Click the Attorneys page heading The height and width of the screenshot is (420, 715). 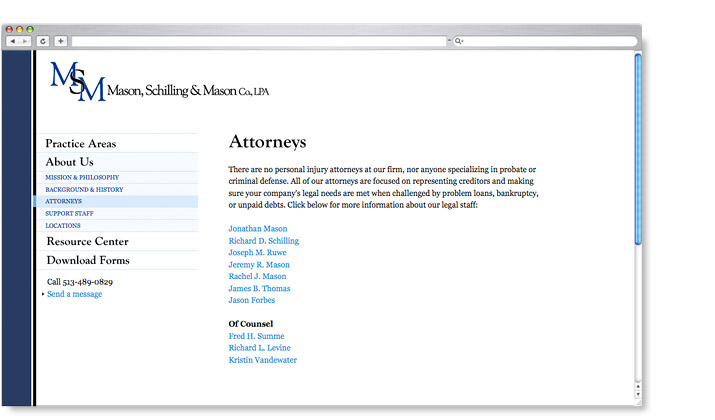268,142
